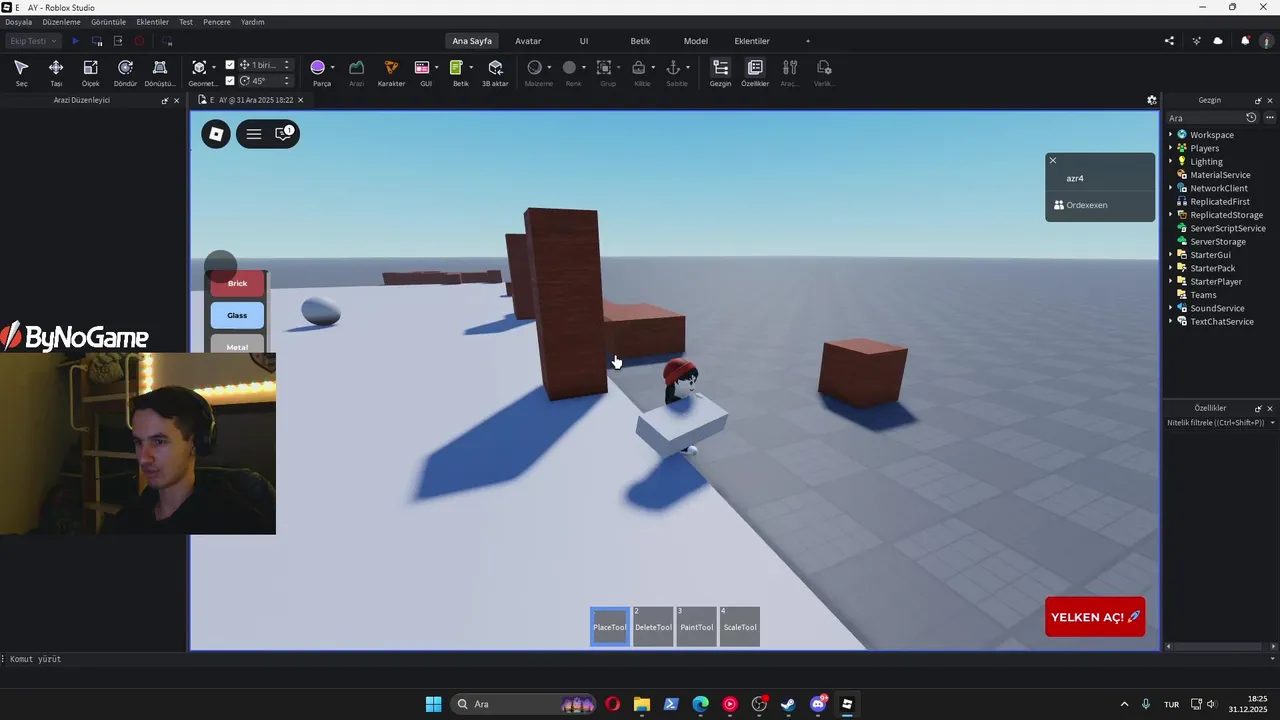Select the PaintTool hotbar slot
This screenshot has width=1280, height=720.
coord(697,627)
